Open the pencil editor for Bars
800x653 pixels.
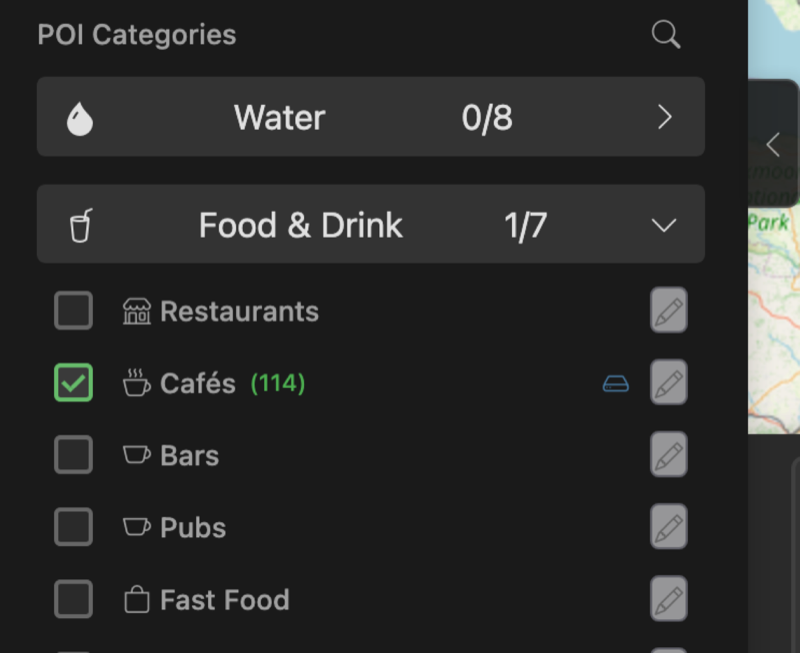[669, 455]
